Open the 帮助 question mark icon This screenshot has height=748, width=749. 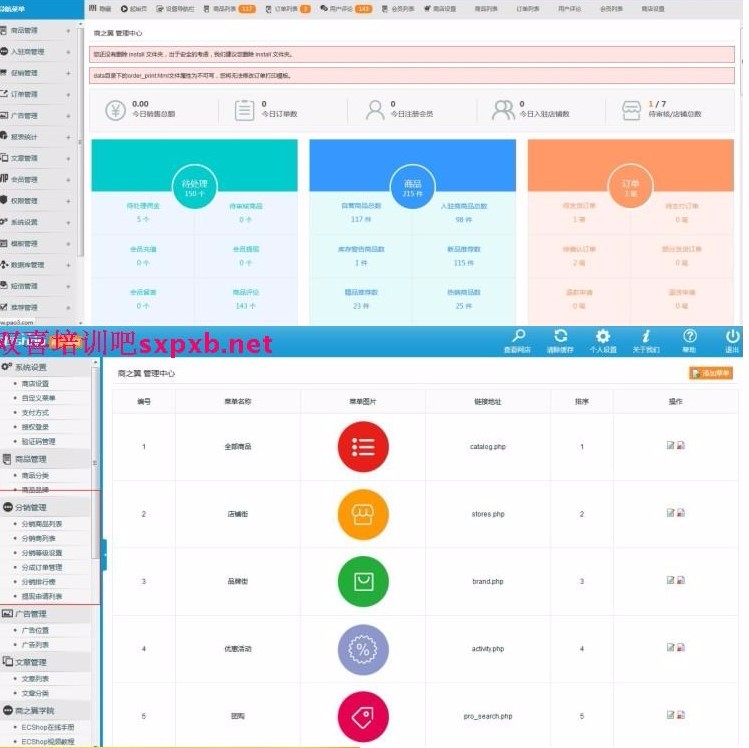(689, 336)
